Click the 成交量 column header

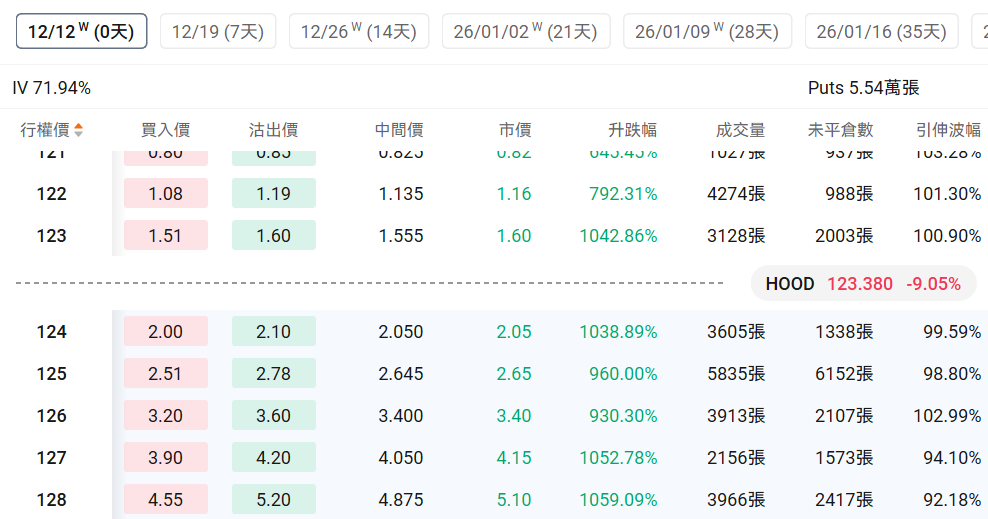point(740,130)
